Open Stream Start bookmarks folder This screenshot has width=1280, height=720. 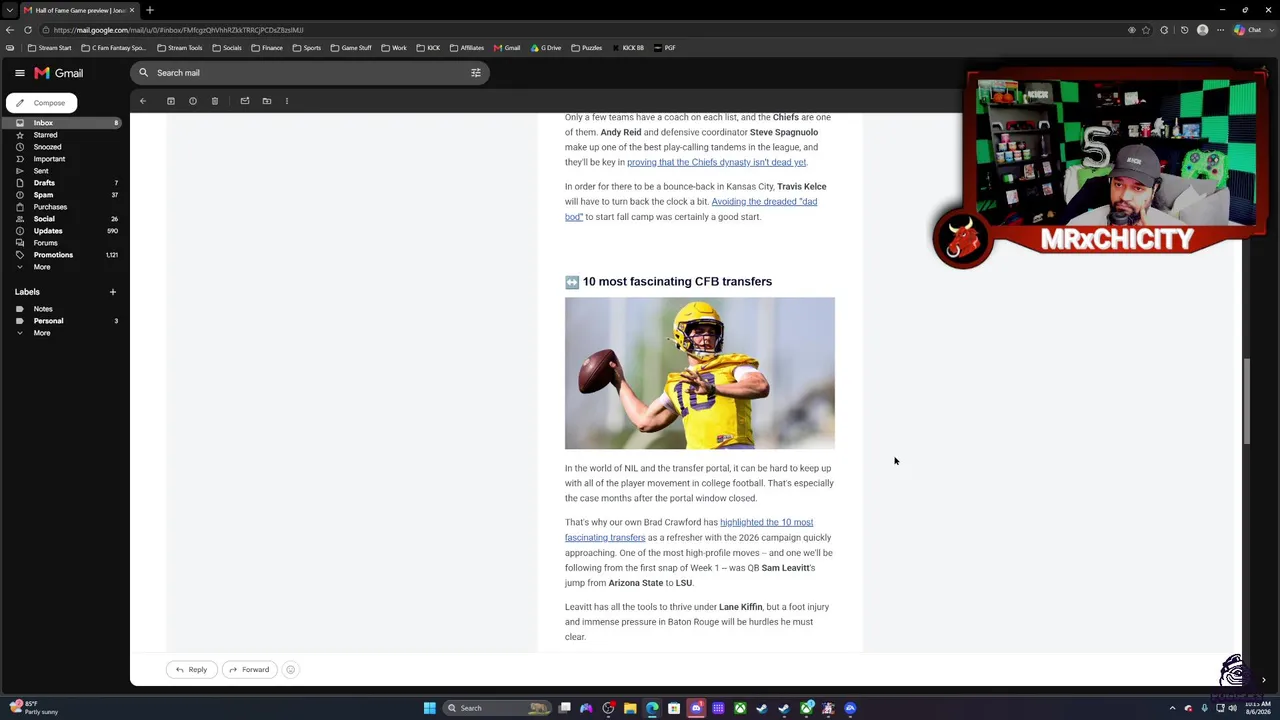pos(49,48)
